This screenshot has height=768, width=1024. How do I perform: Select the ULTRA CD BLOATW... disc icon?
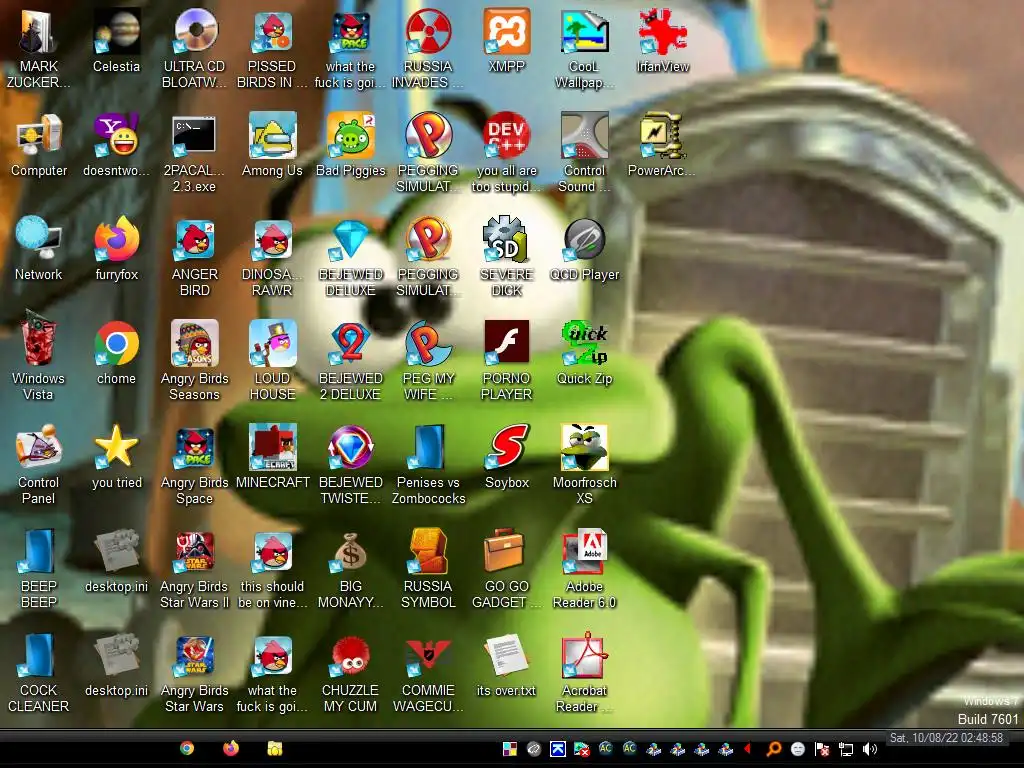pyautogui.click(x=194, y=48)
